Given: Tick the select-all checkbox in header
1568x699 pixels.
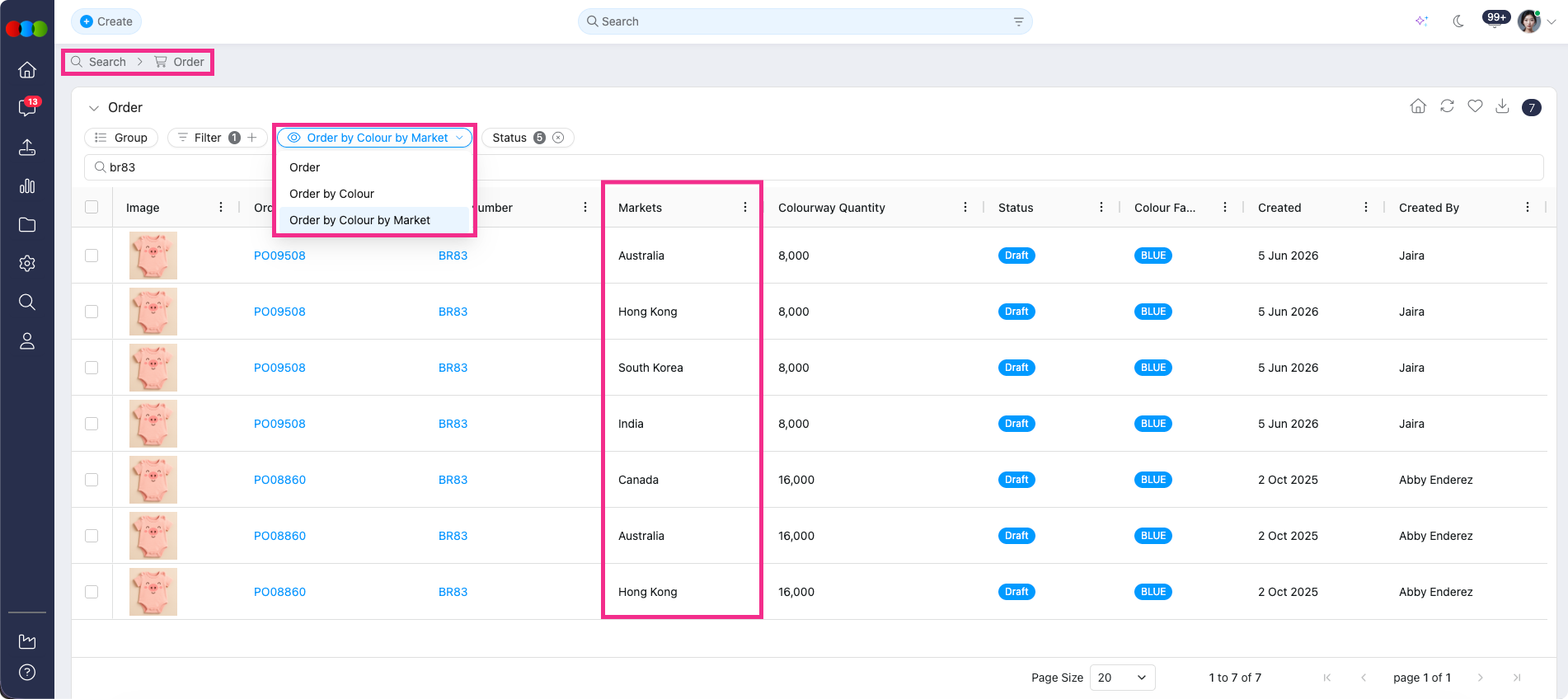Looking at the screenshot, I should pos(92,207).
